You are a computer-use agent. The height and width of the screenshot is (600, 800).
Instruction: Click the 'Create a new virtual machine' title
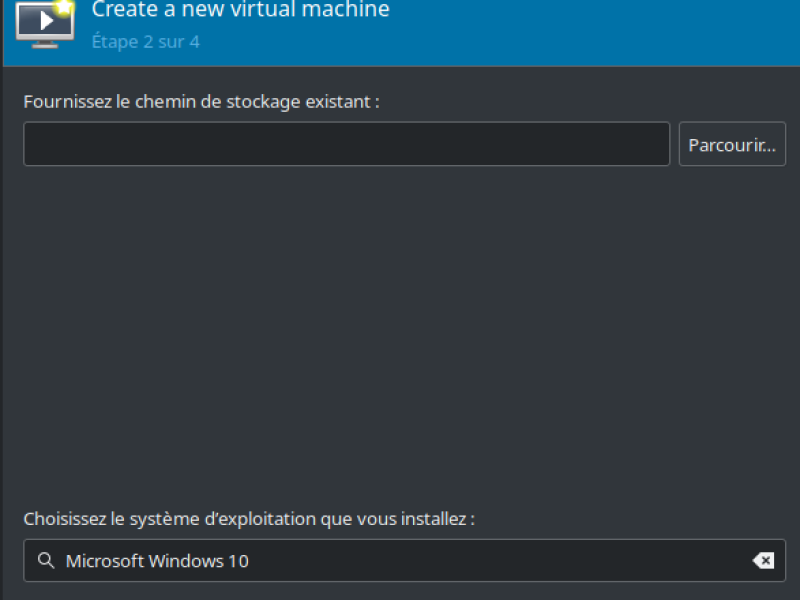tap(240, 10)
